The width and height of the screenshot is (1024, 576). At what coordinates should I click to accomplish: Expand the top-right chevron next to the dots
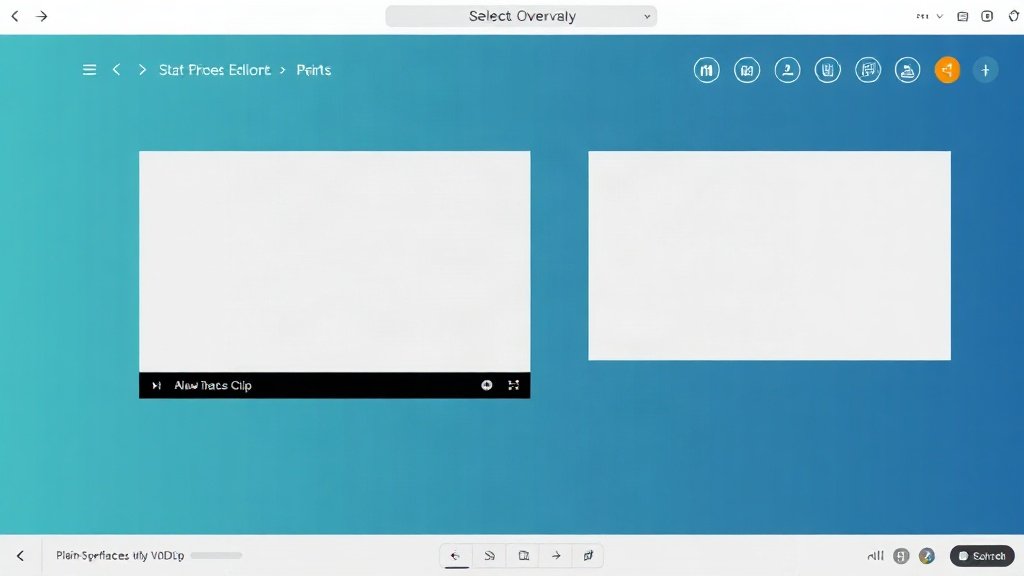(940, 16)
